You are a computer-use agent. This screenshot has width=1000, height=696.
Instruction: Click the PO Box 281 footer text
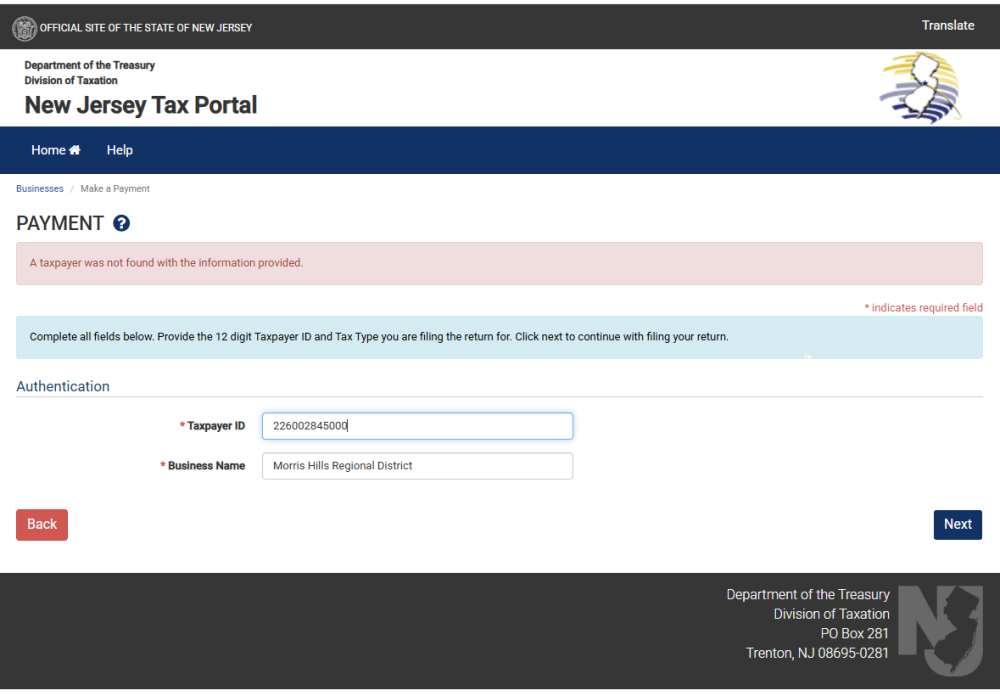tap(854, 633)
